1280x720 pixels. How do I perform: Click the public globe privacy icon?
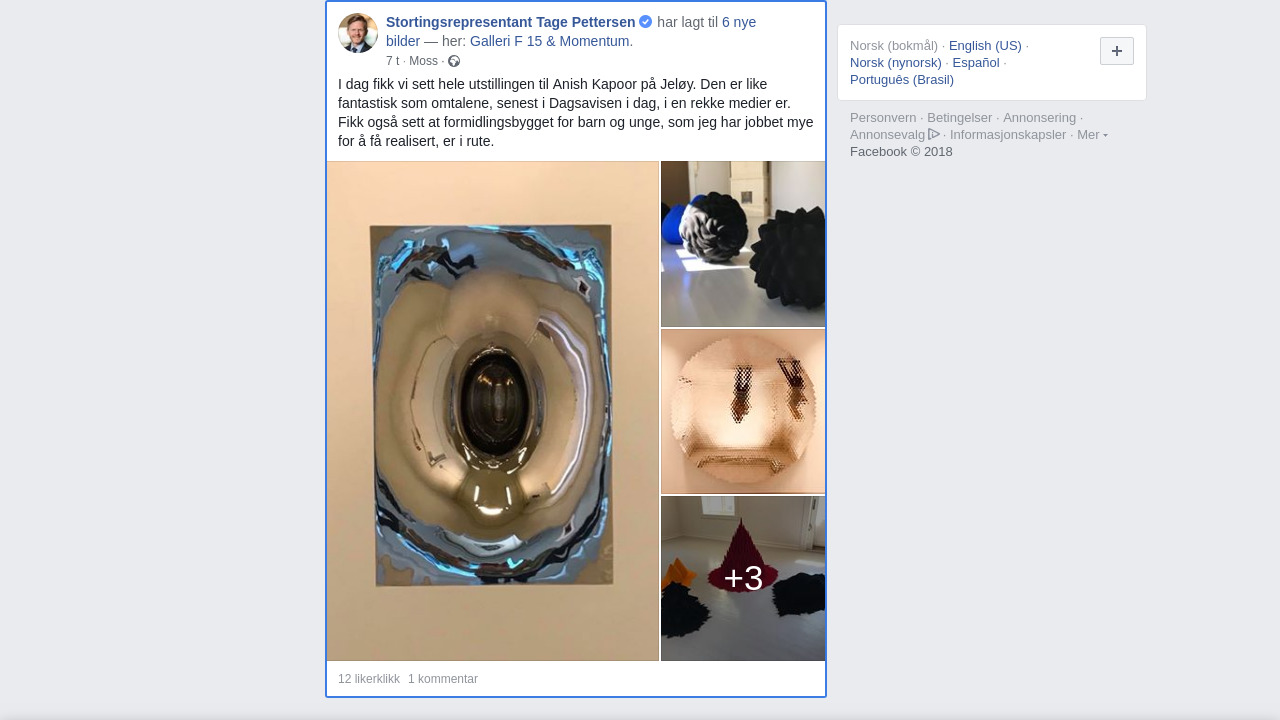point(454,61)
